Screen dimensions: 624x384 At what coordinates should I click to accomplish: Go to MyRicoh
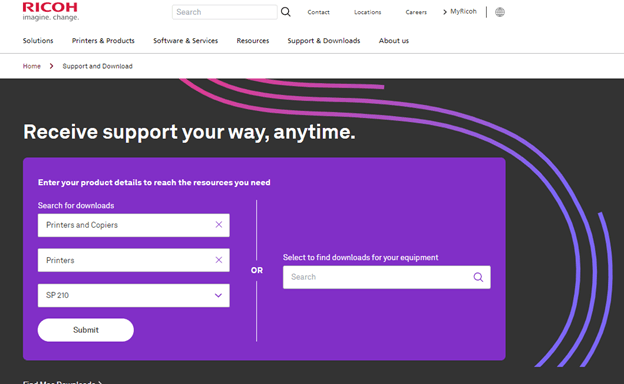tap(463, 12)
